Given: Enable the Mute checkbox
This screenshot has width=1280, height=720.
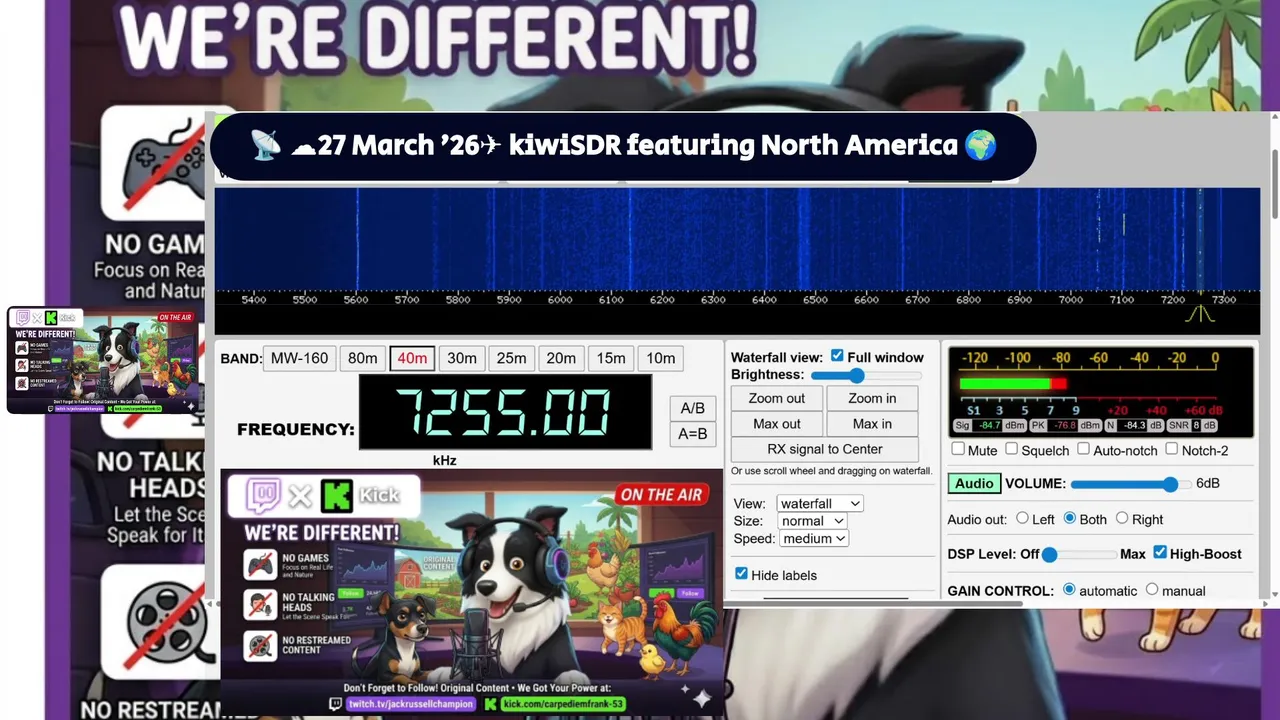Looking at the screenshot, I should [x=958, y=449].
